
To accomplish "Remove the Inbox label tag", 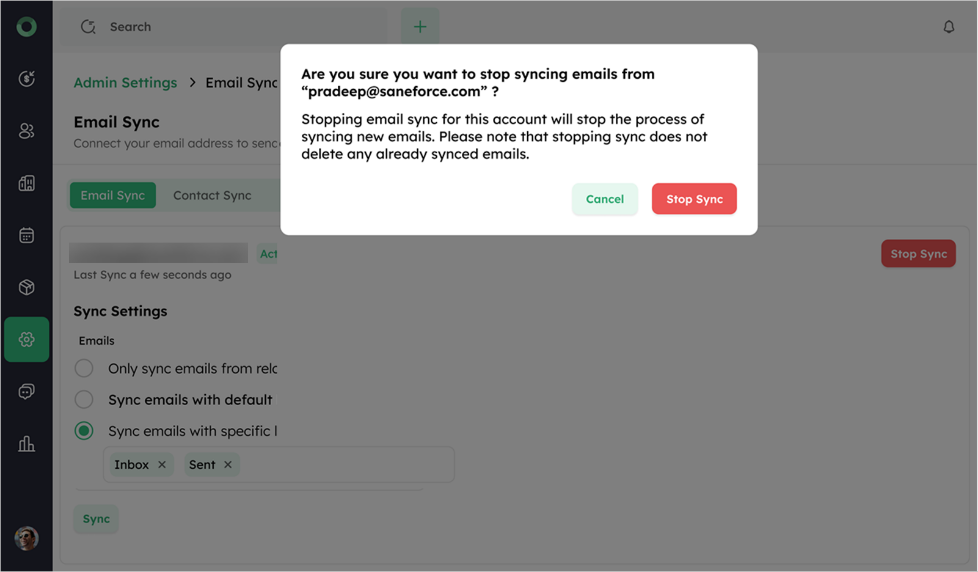I will (162, 465).
